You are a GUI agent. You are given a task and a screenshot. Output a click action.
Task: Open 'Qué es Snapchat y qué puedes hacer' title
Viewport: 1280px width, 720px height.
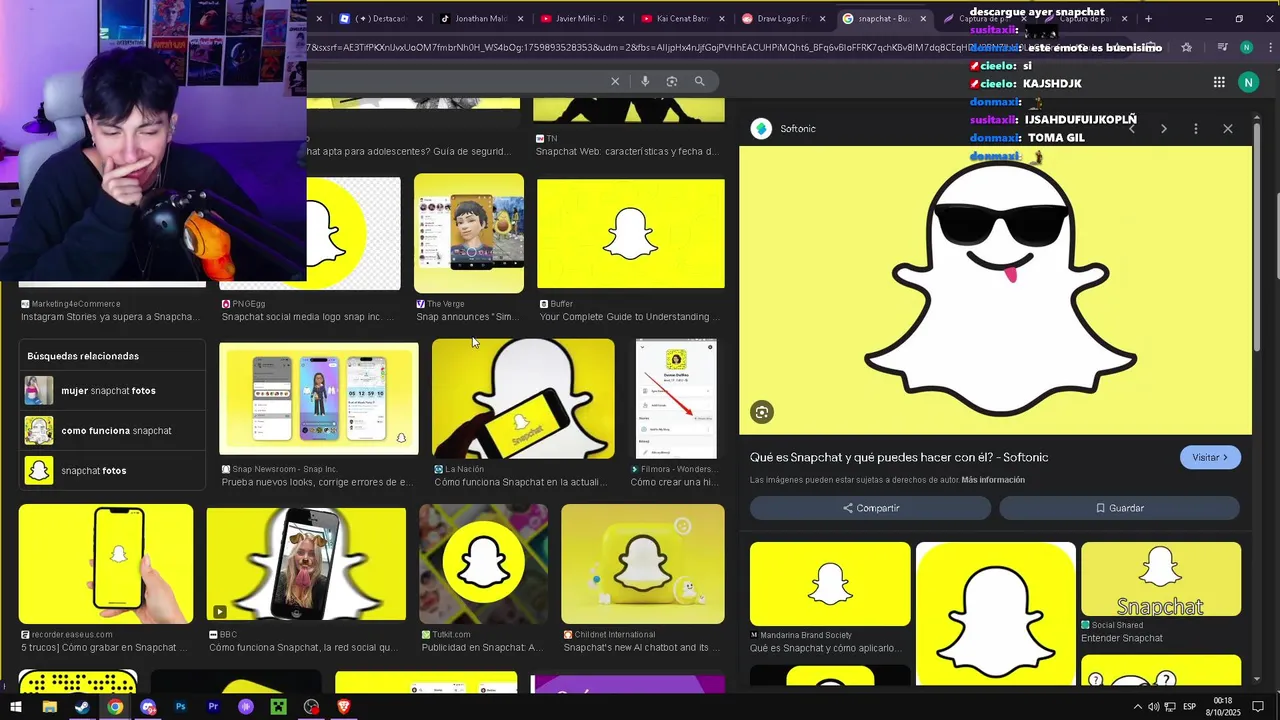899,457
